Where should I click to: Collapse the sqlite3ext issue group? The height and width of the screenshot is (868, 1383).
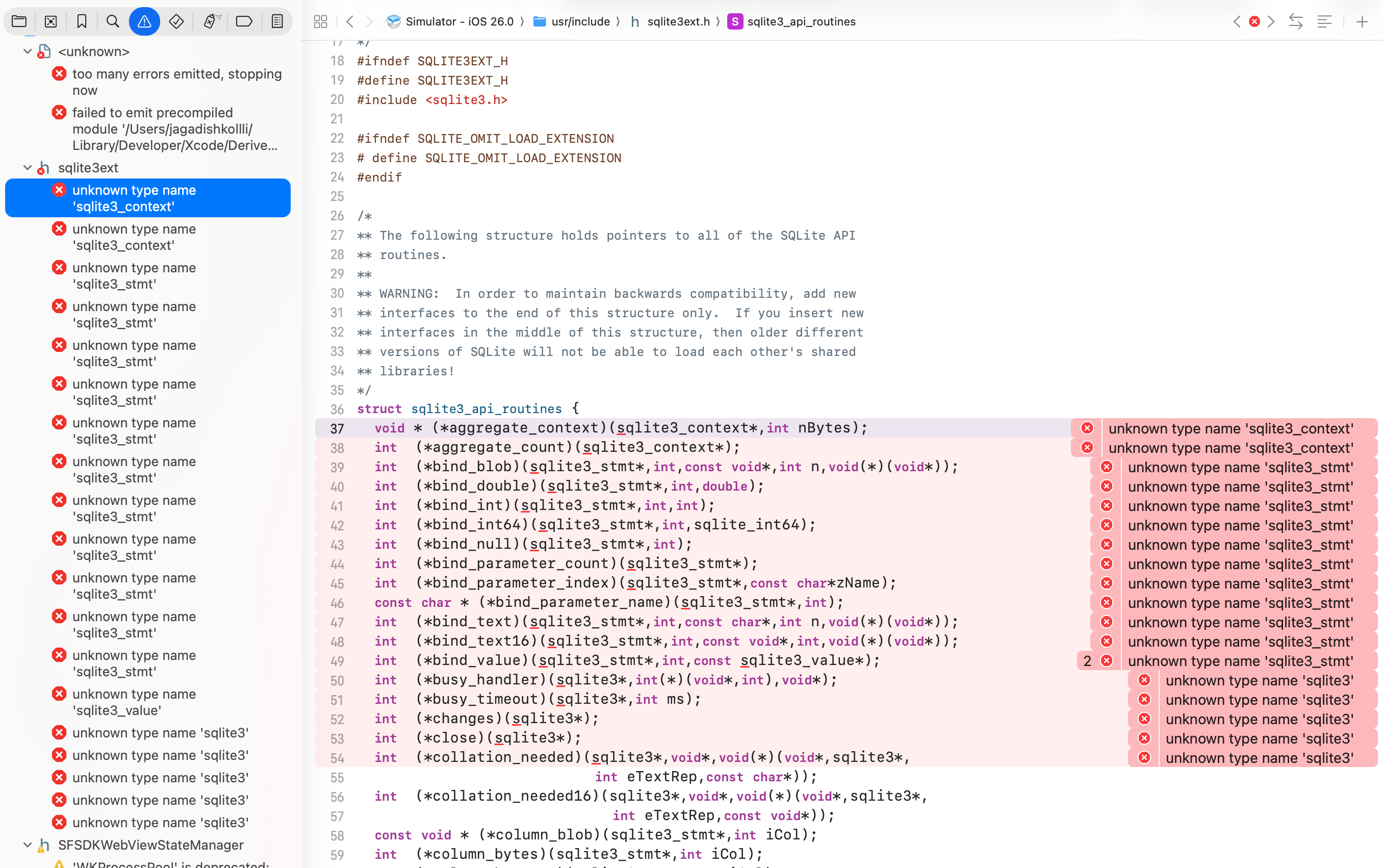tap(27, 168)
